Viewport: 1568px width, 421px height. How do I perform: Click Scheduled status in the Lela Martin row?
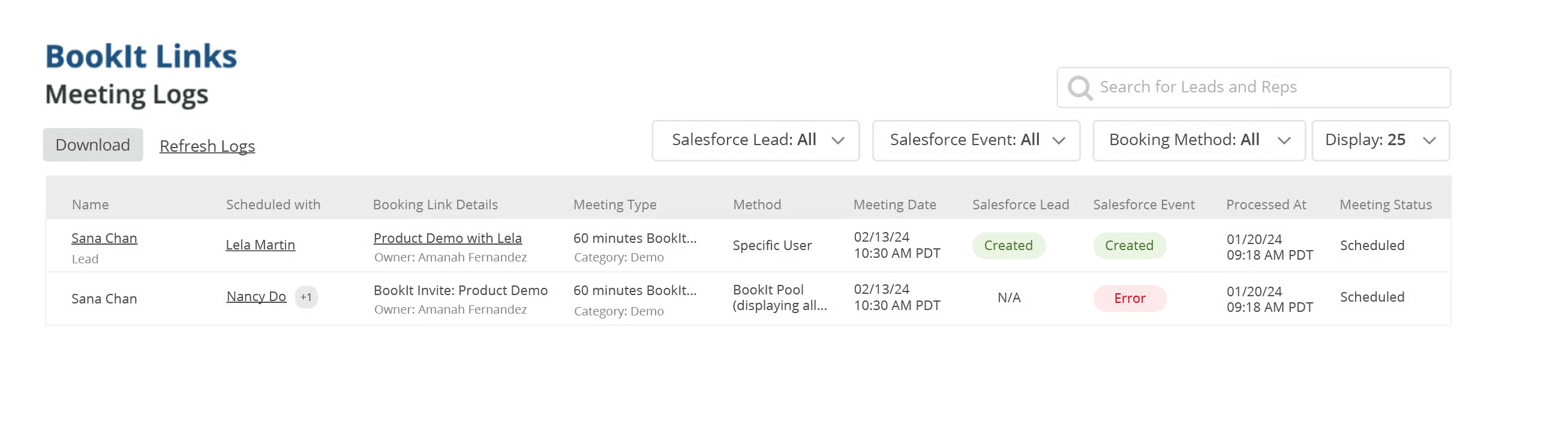tap(1372, 245)
